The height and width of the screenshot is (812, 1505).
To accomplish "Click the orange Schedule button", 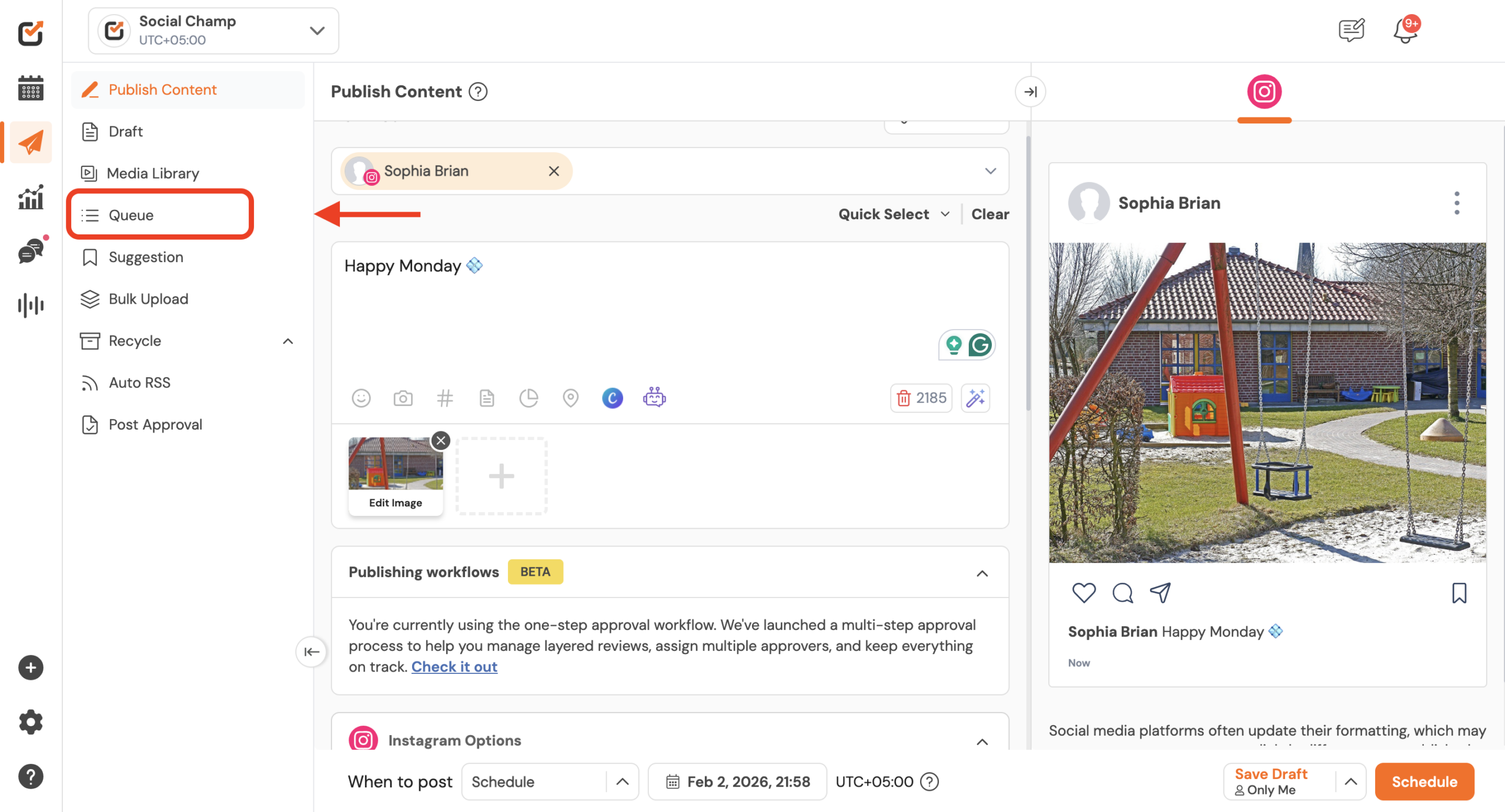I will point(1424,781).
